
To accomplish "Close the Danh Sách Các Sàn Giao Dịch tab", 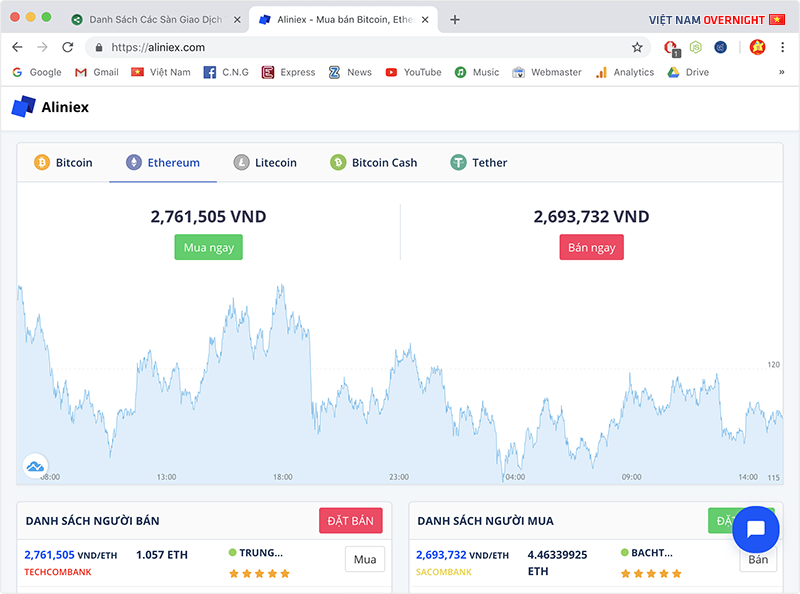I will pyautogui.click(x=237, y=19).
